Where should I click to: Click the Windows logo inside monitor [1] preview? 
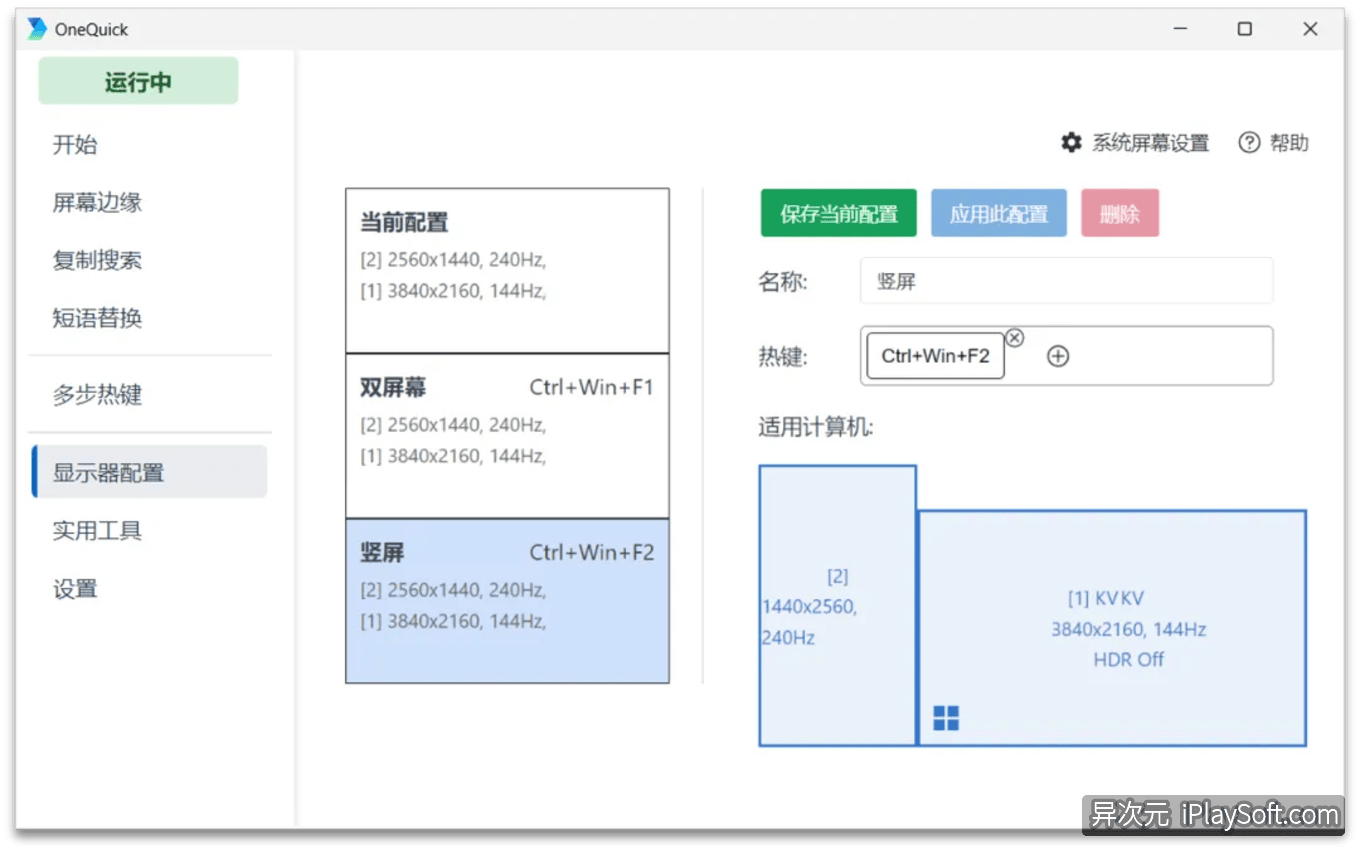[945, 717]
